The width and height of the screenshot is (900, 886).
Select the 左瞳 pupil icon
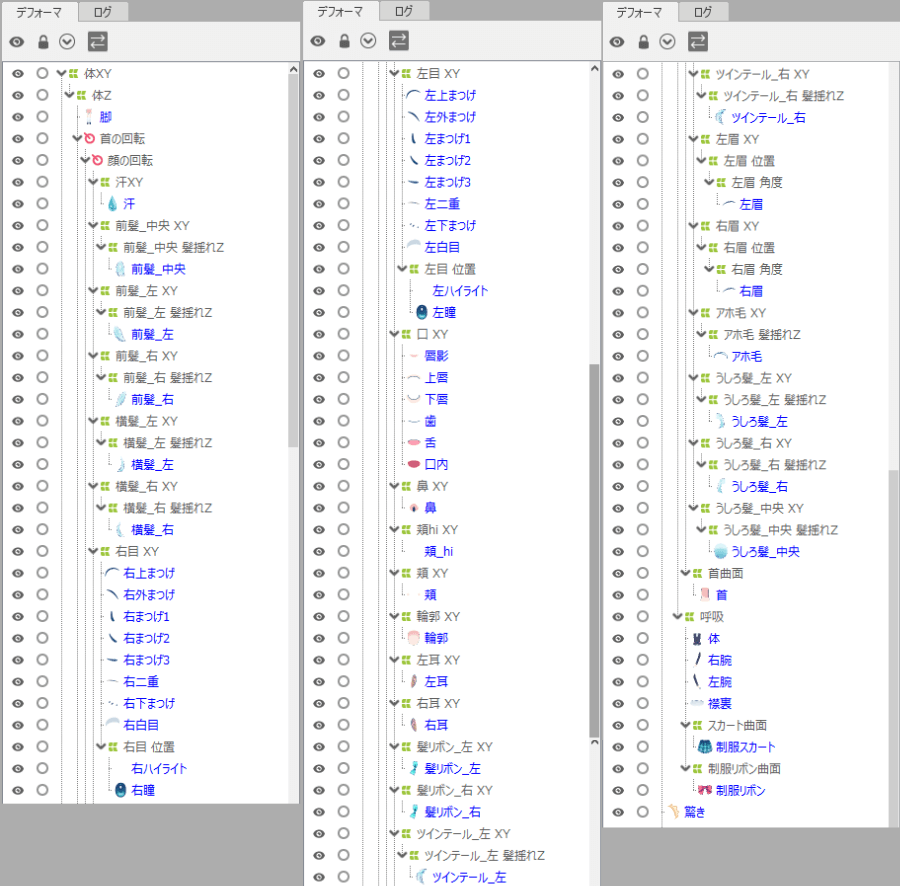coord(422,312)
